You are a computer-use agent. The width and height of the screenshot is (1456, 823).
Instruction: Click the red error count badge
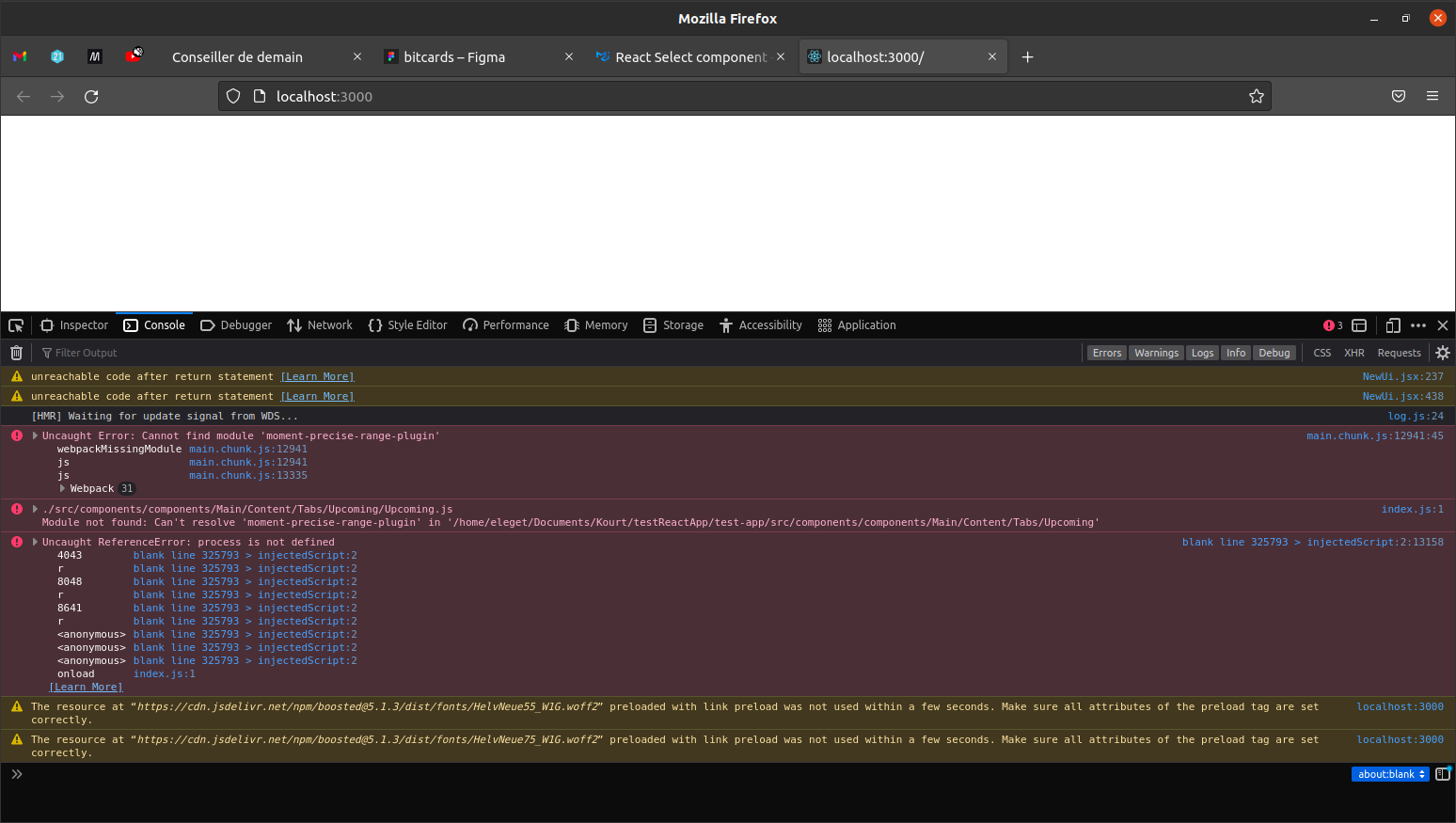point(1333,325)
